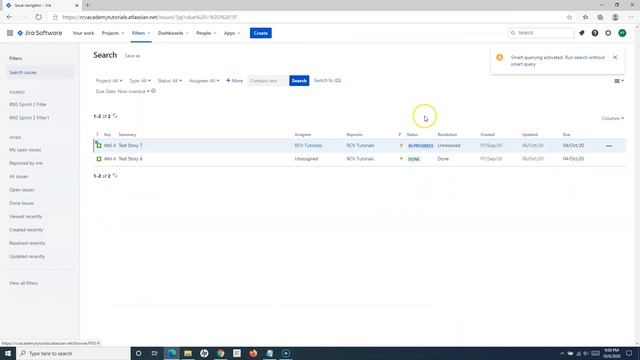Open the Done issues filter

point(22,203)
